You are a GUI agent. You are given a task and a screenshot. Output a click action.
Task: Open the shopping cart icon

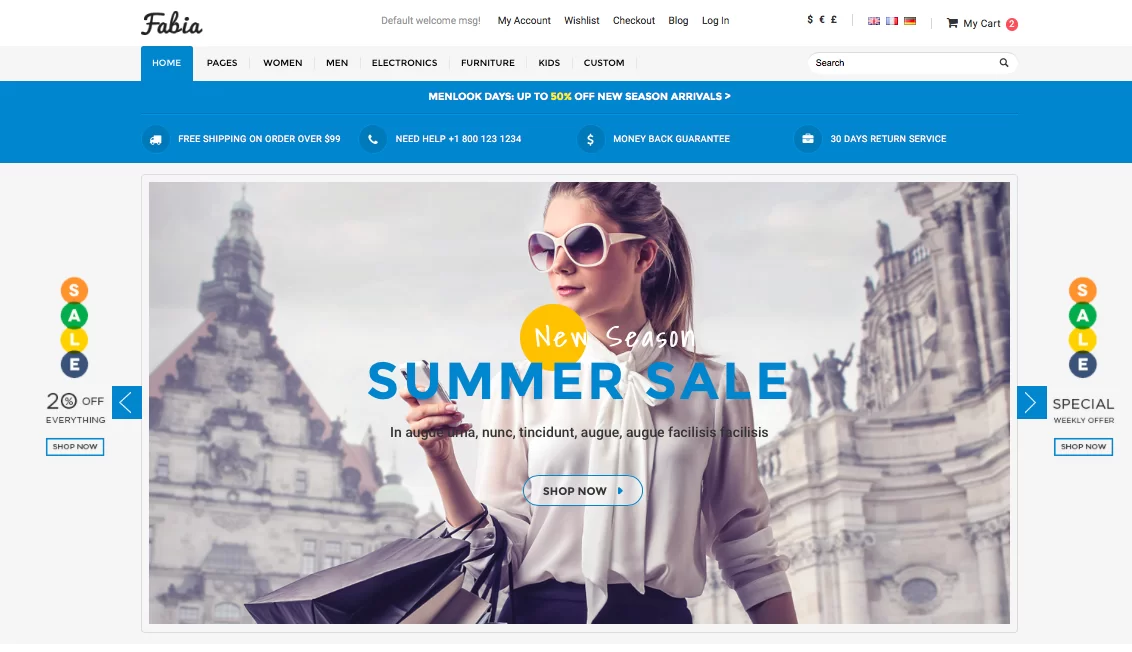click(x=952, y=23)
